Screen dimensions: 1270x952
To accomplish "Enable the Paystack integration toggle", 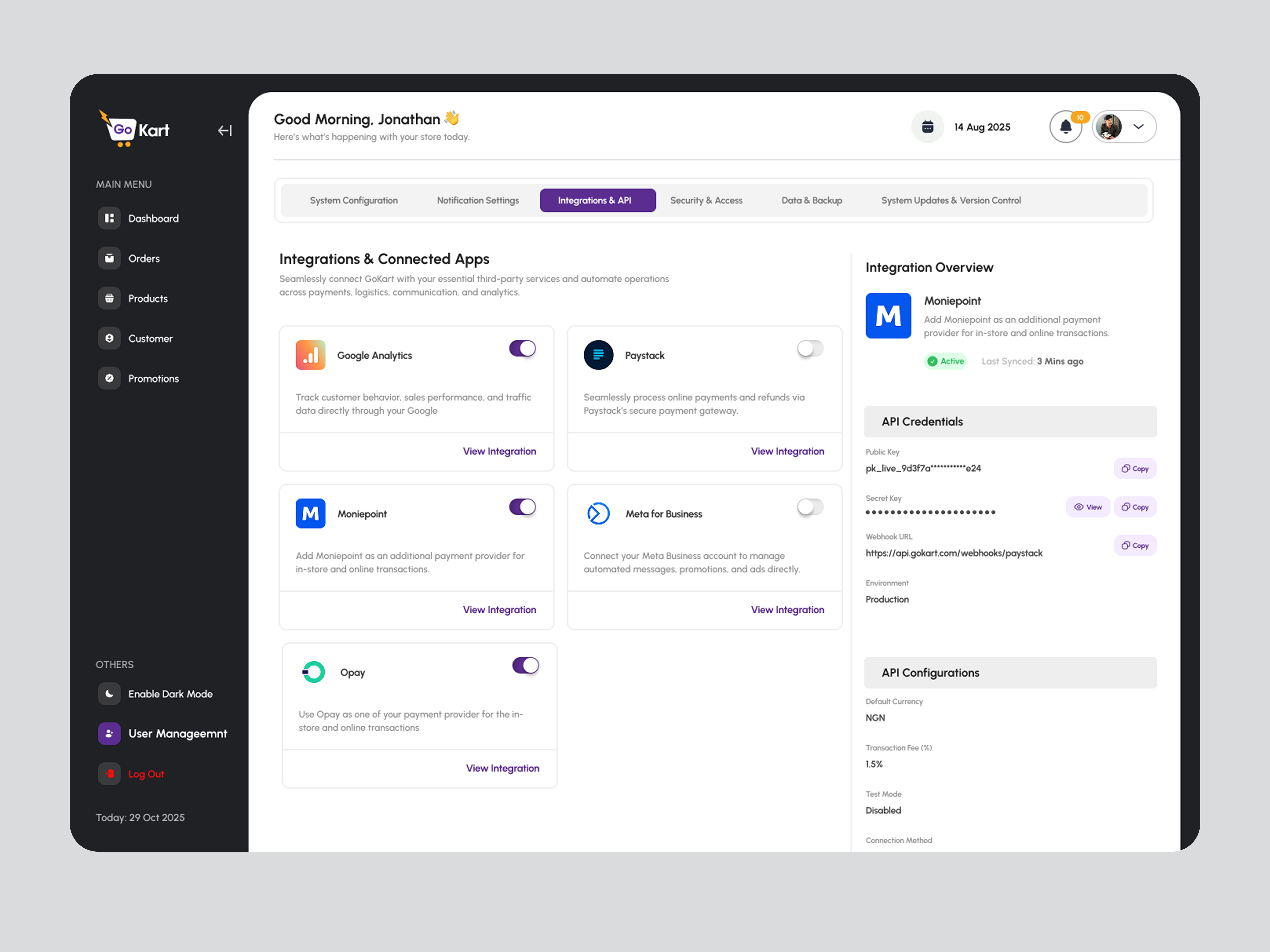I will click(x=810, y=348).
